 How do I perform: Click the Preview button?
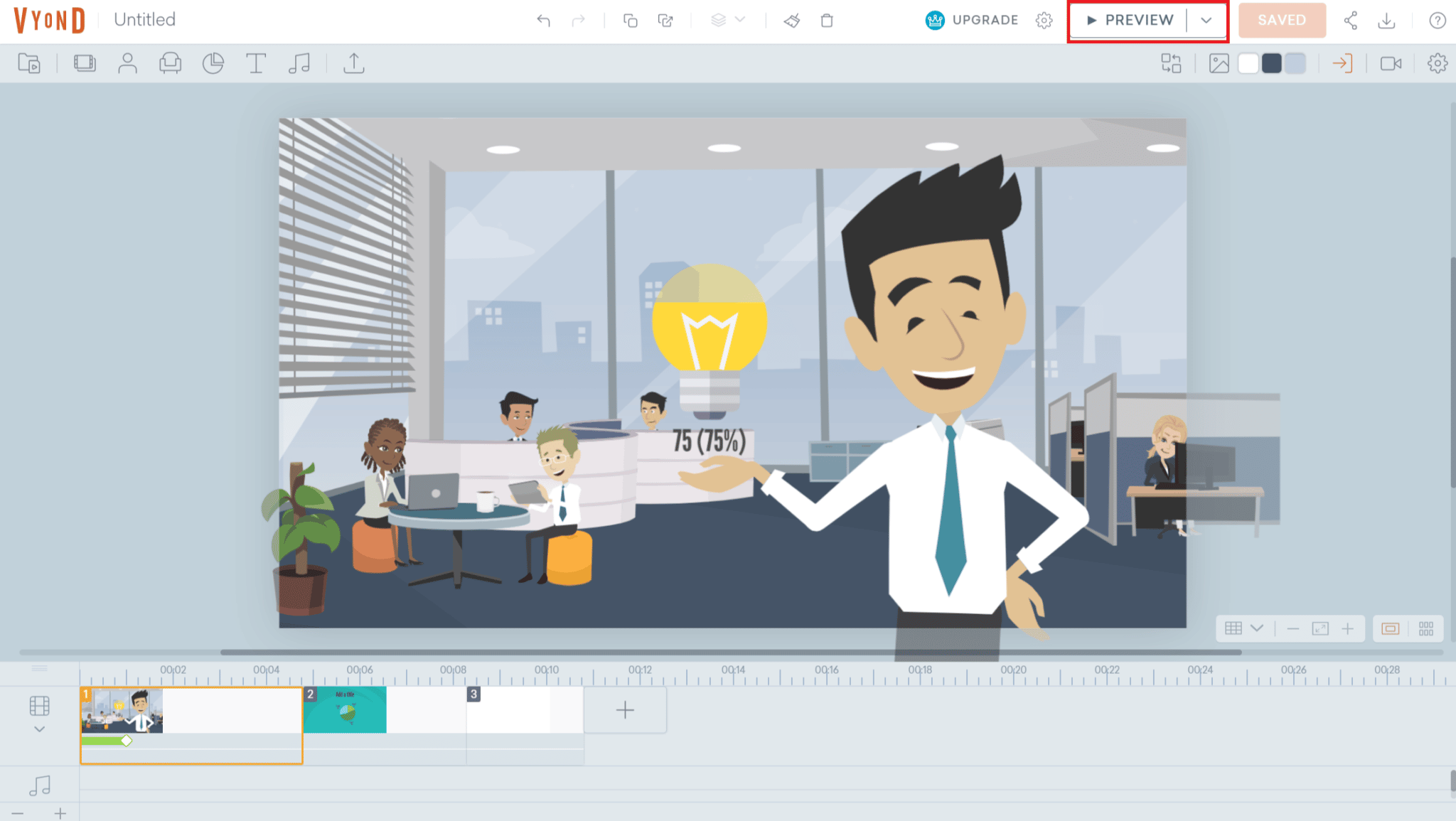click(1127, 21)
